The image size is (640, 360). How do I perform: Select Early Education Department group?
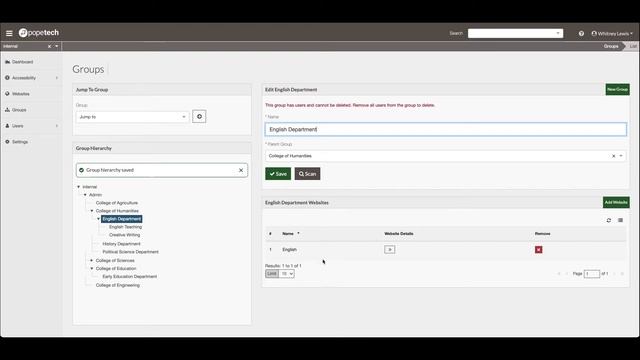[129, 276]
